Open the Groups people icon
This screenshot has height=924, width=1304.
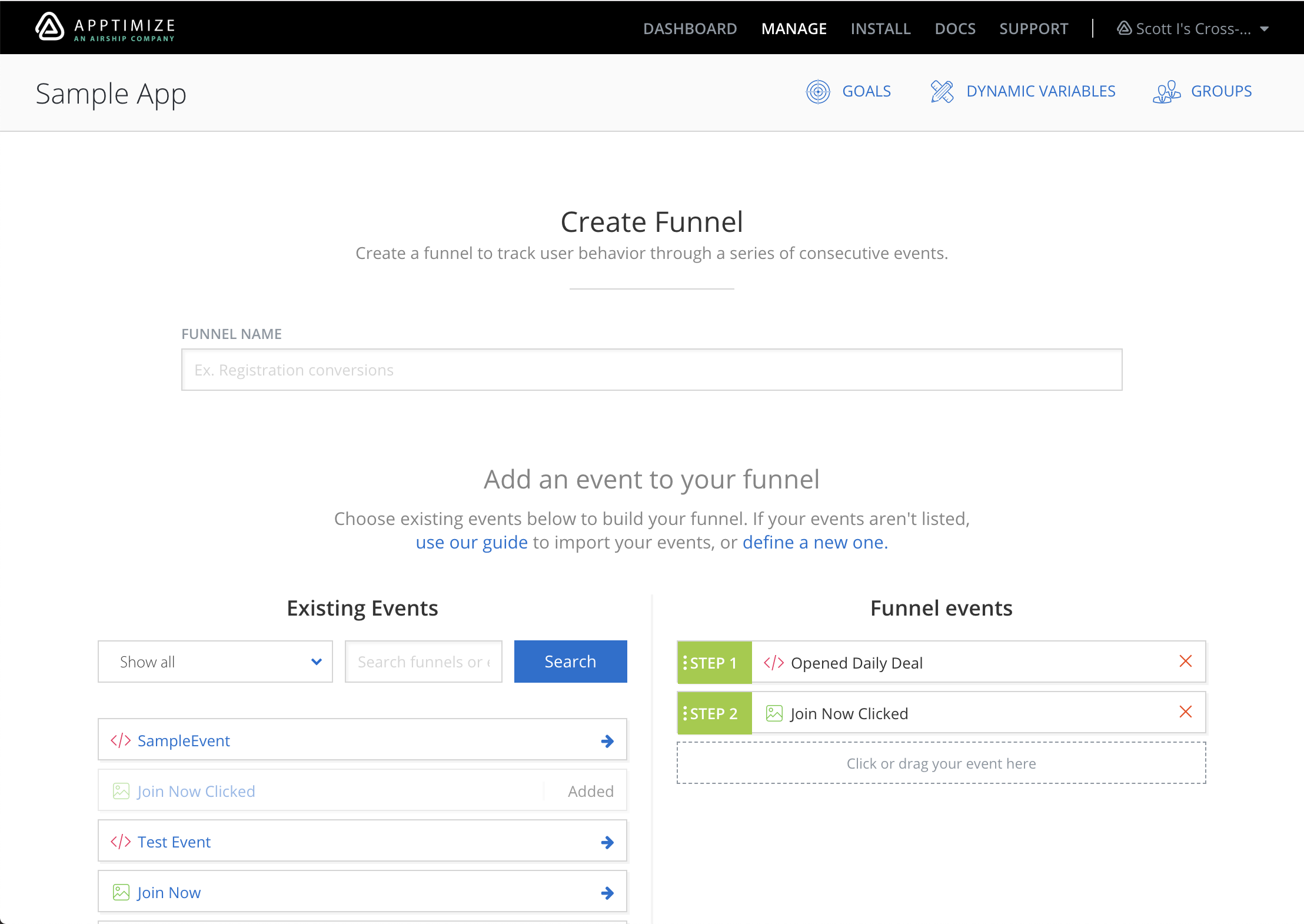tap(1166, 91)
